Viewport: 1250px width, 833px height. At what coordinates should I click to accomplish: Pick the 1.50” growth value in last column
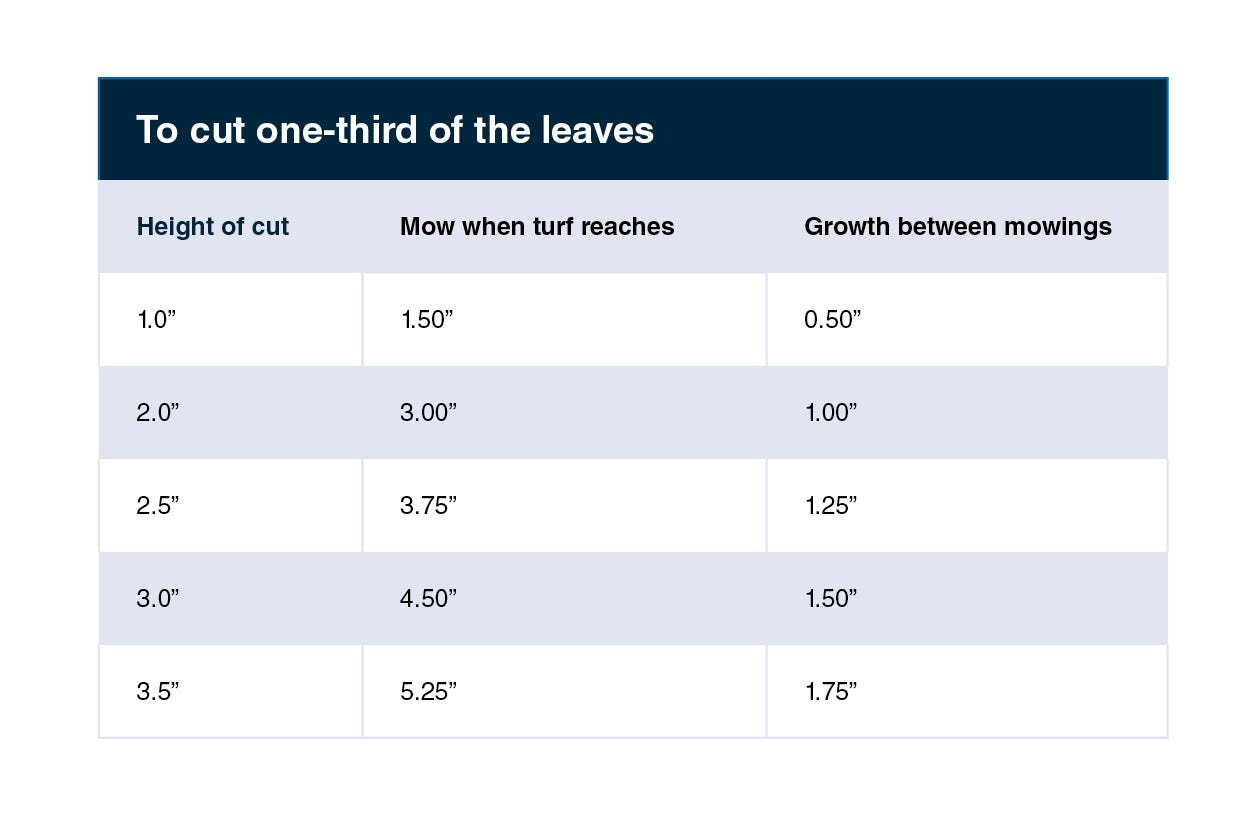[831, 598]
